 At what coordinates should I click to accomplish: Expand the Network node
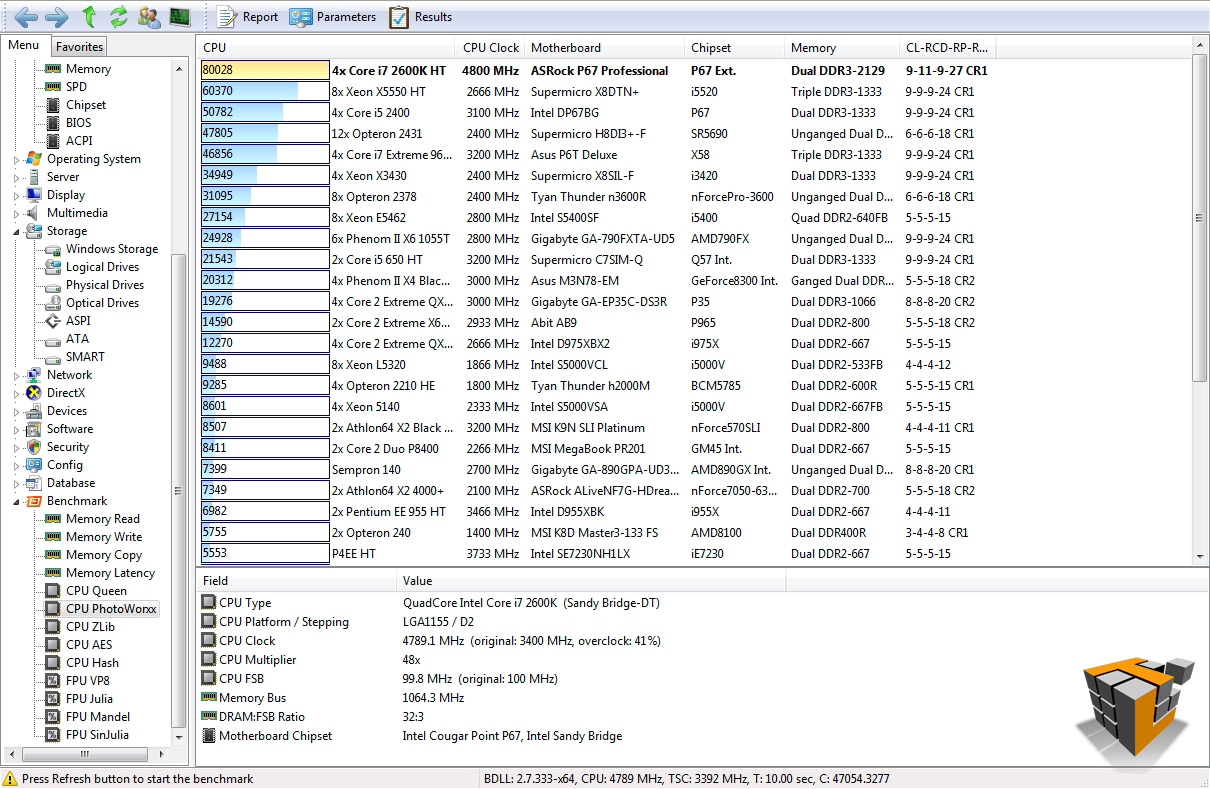click(x=16, y=375)
